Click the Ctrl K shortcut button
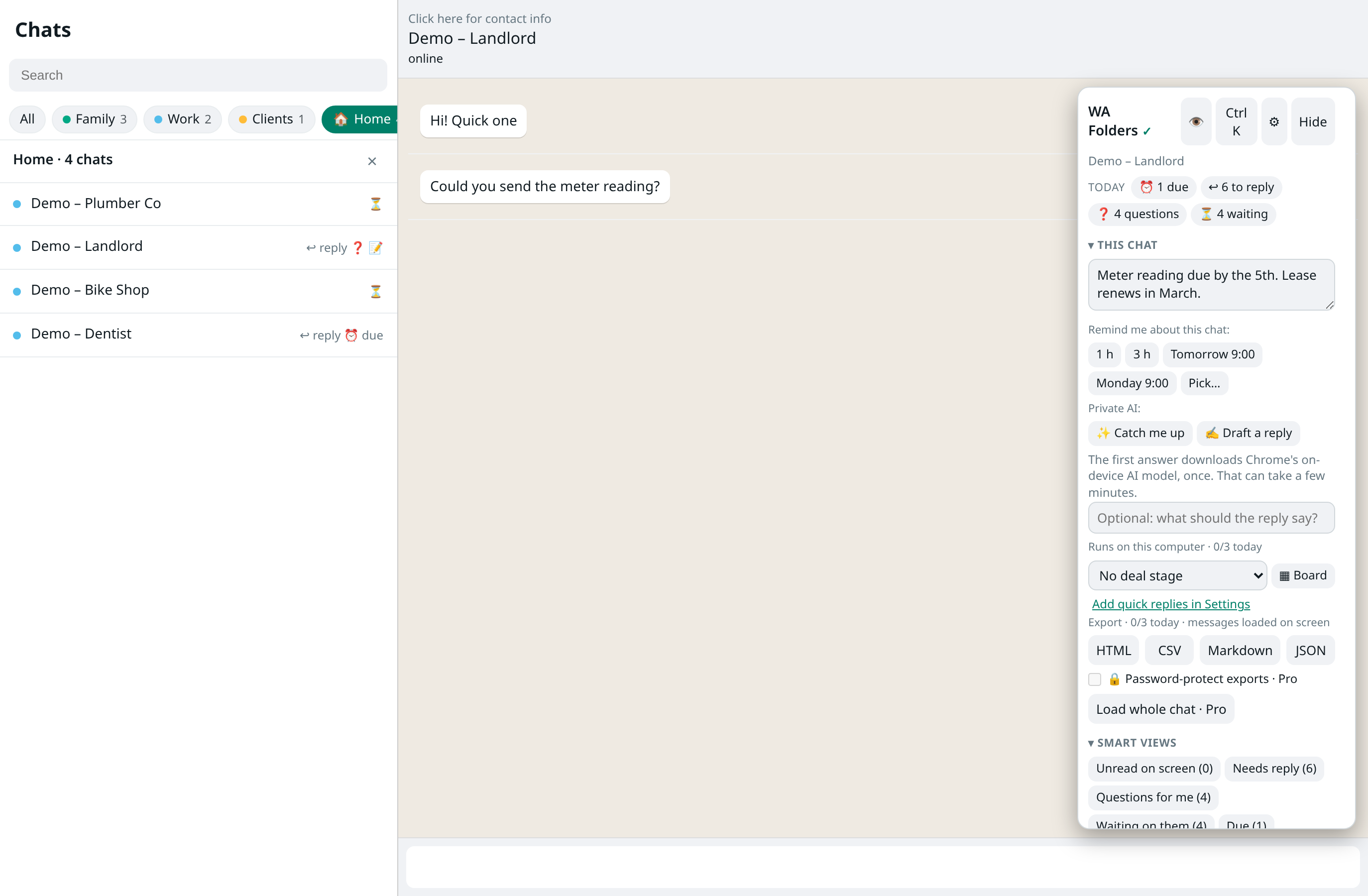Viewport: 1368px width, 896px height. click(x=1236, y=121)
